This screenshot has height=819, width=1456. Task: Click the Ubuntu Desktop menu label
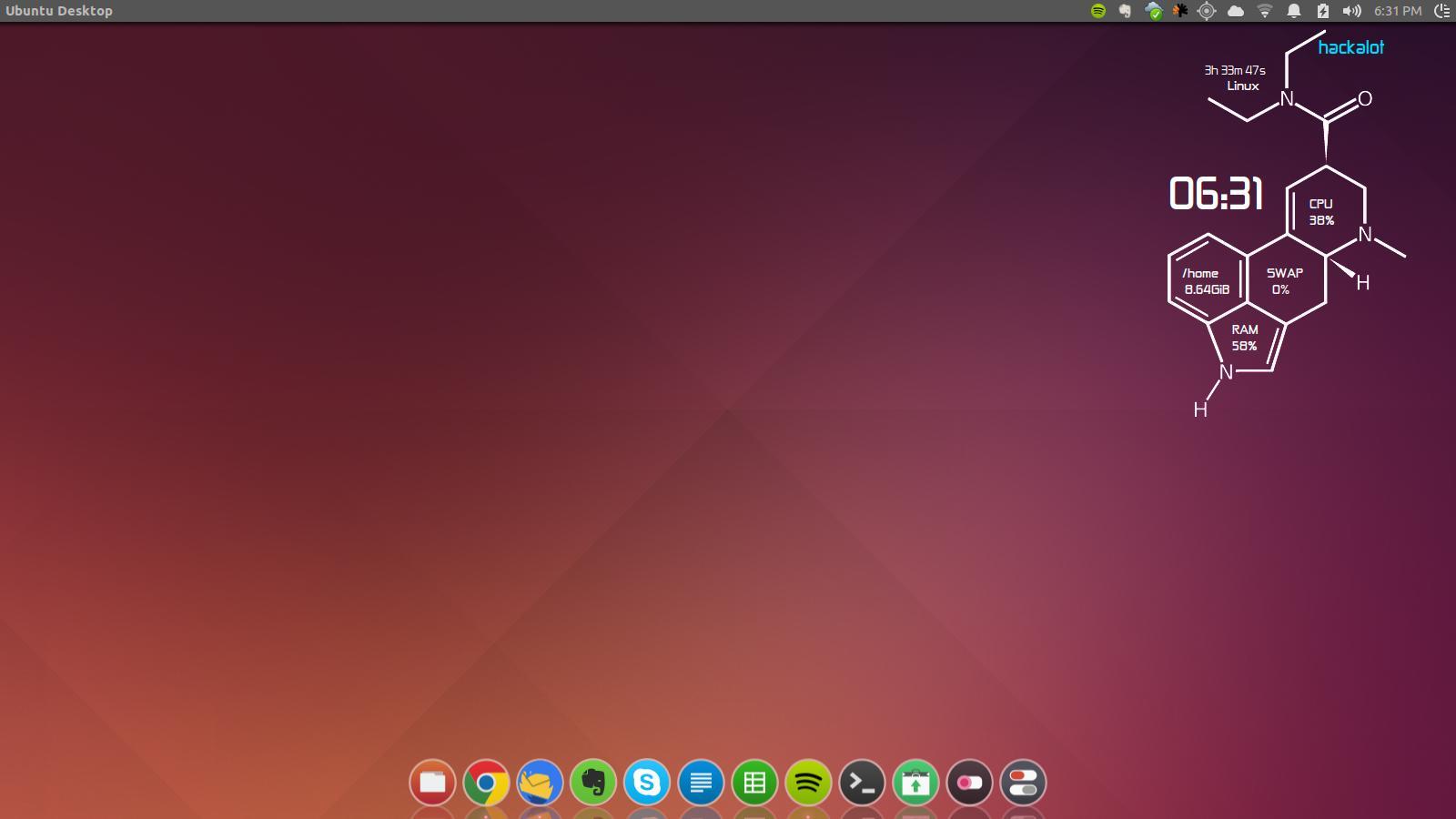(60, 10)
